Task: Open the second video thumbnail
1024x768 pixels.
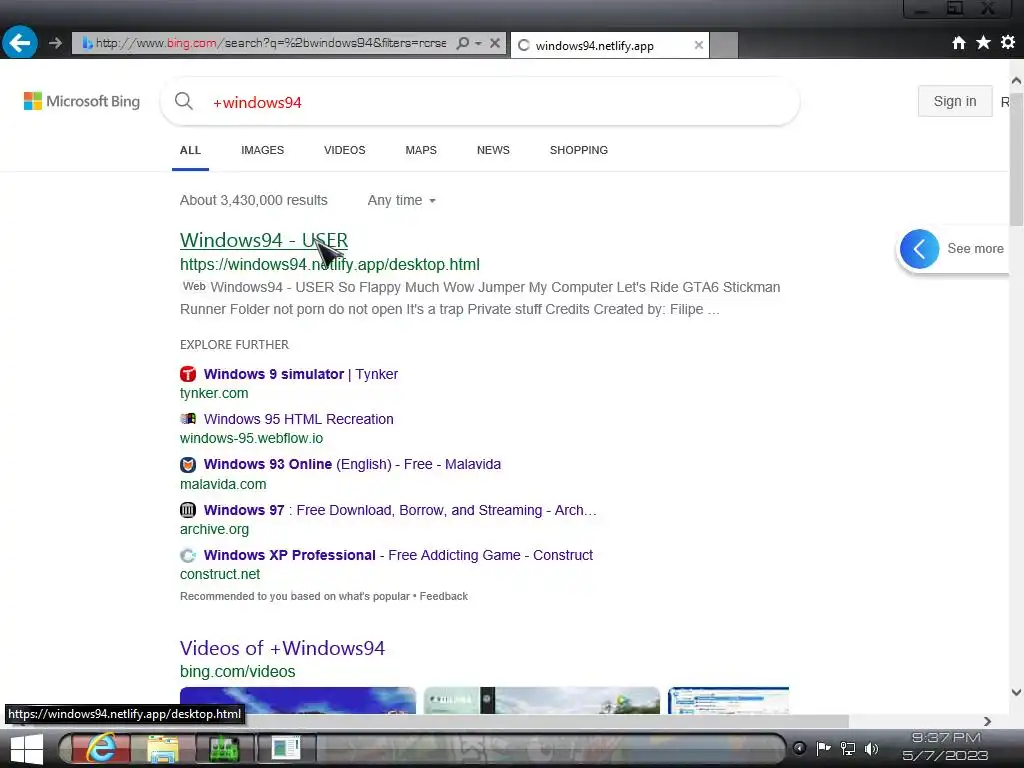Action: coord(542,700)
